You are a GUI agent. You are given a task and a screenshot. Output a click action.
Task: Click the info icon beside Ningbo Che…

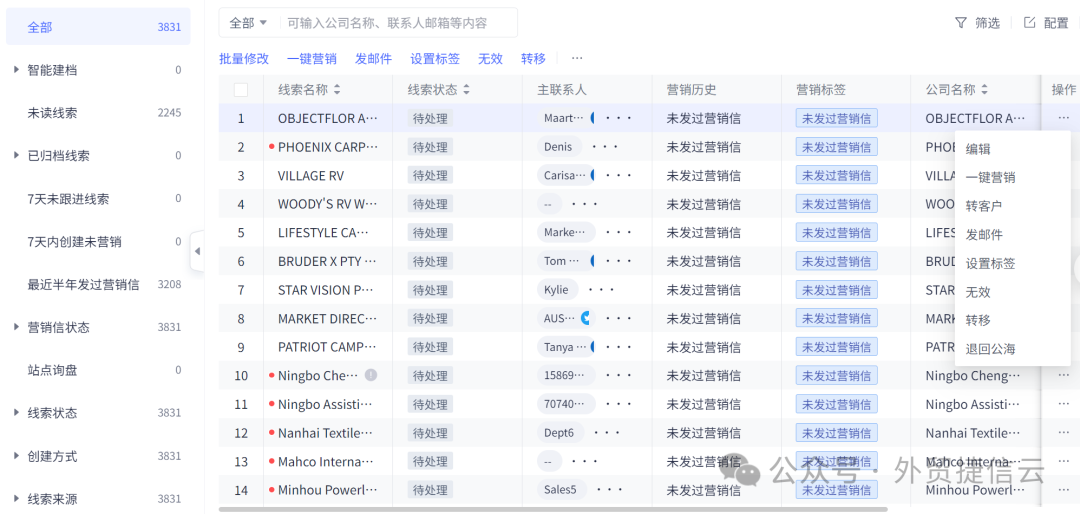(x=371, y=376)
